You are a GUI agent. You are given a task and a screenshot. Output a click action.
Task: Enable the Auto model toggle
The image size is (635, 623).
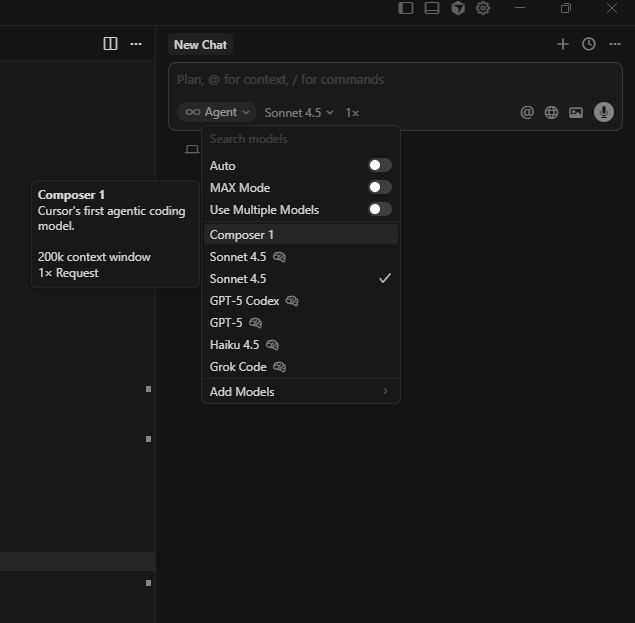coord(380,165)
